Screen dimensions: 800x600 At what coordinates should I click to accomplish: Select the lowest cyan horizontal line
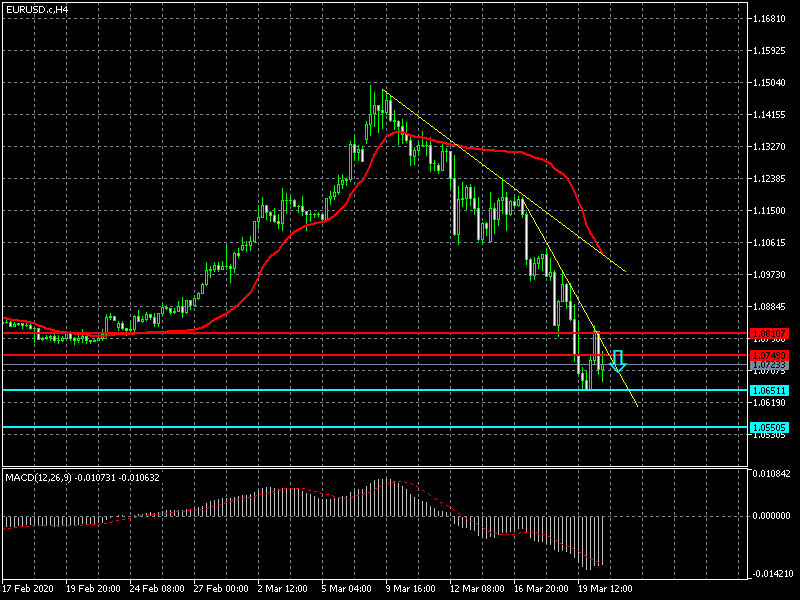coord(300,427)
